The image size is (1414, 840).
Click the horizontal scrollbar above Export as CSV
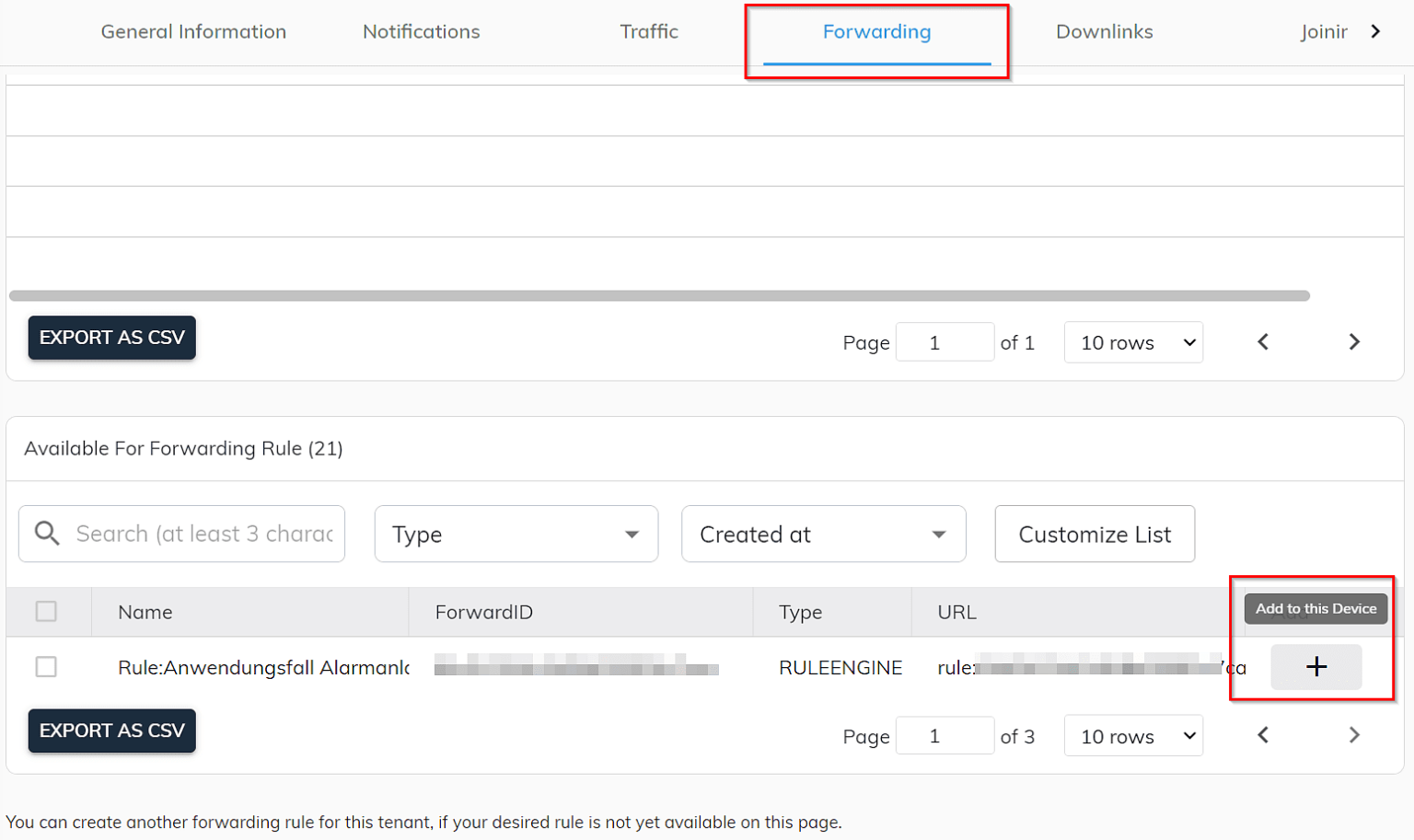tap(659, 294)
